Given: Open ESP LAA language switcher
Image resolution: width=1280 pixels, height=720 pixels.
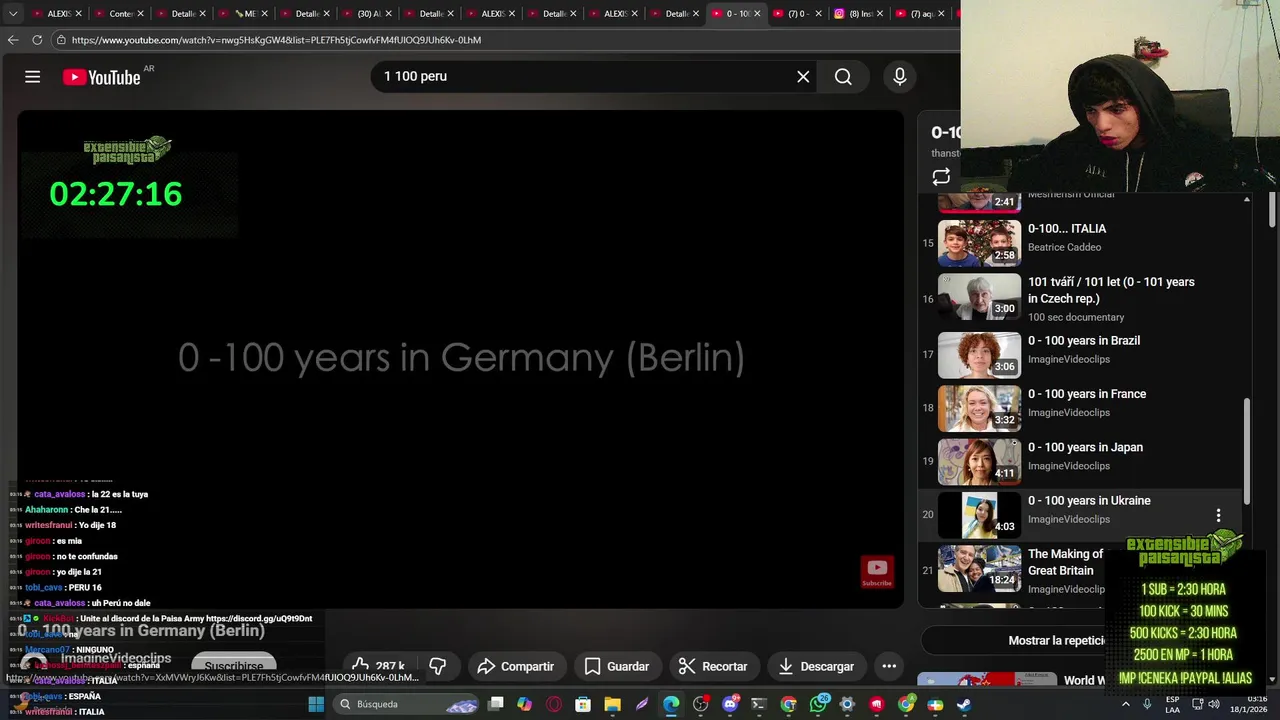Looking at the screenshot, I should [1173, 704].
